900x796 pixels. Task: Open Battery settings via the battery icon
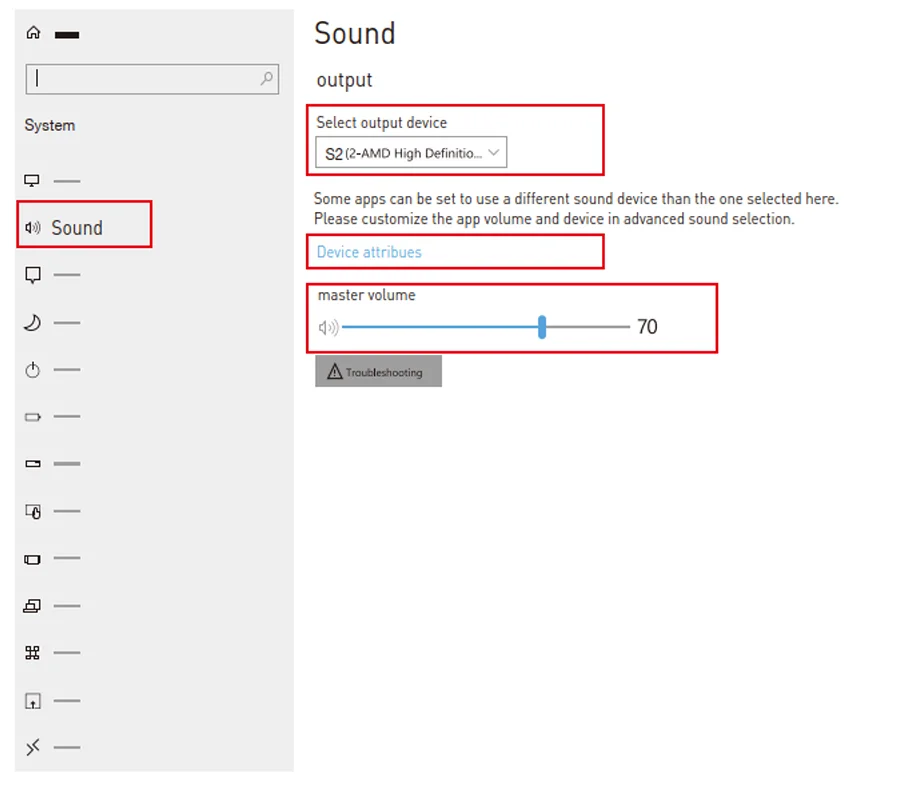[x=32, y=417]
